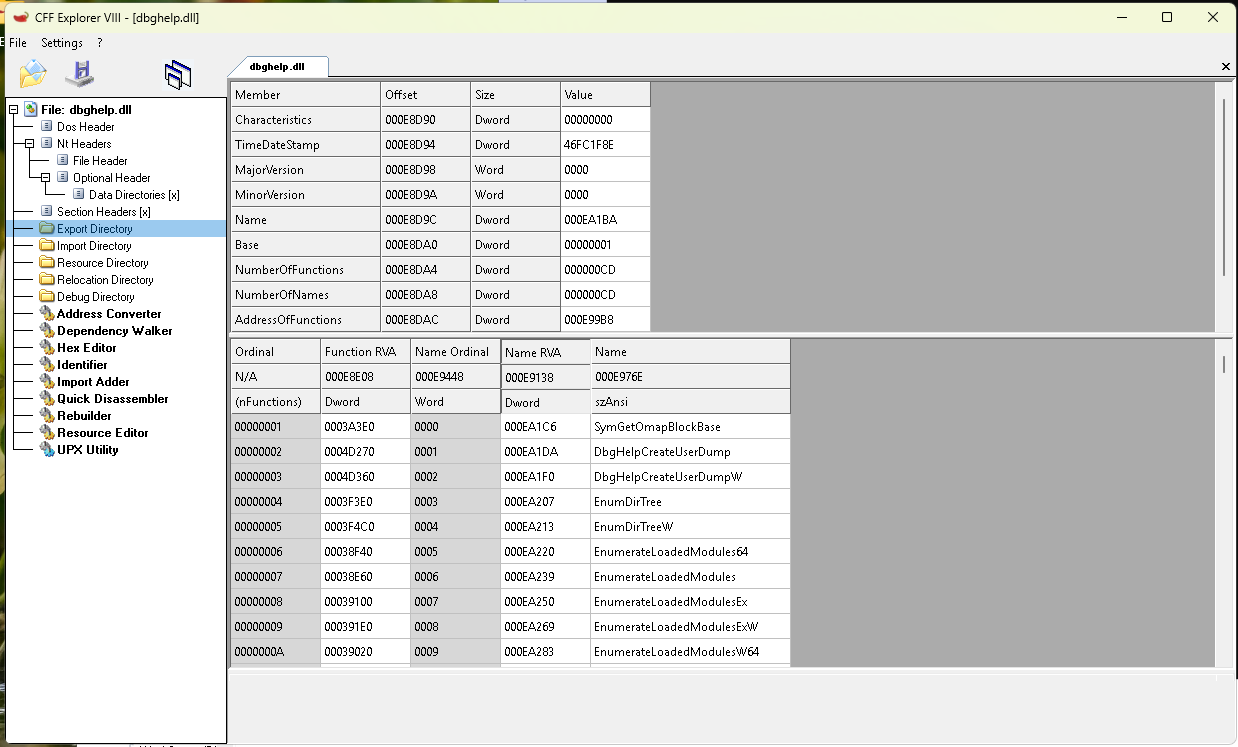Viewport: 1238px width, 747px height.
Task: Open the File menu
Action: click(x=18, y=43)
